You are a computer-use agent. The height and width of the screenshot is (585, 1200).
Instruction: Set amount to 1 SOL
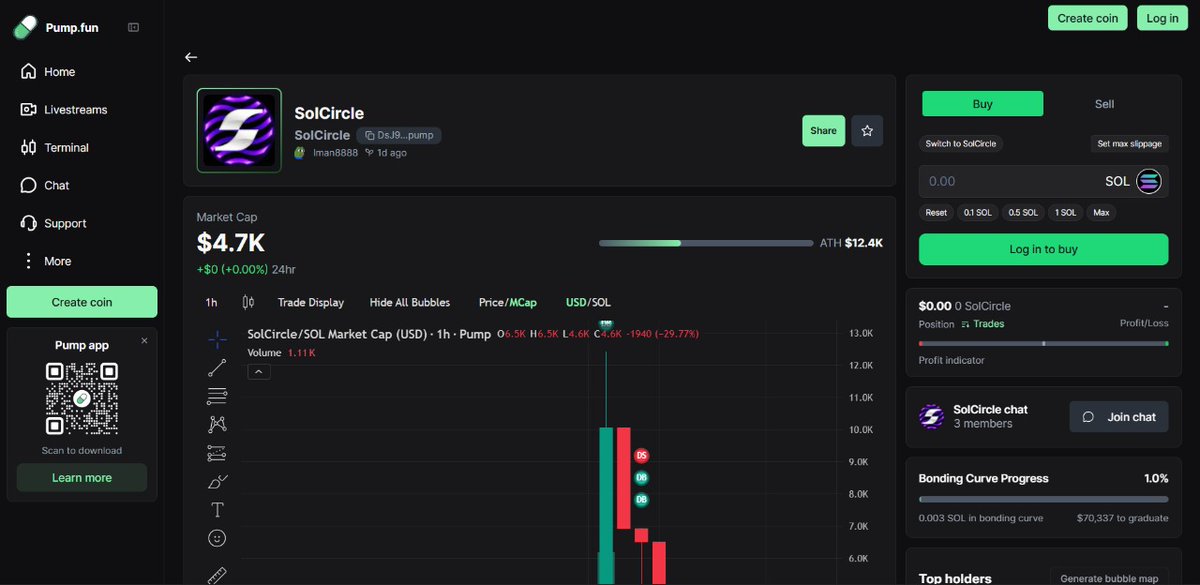1067,213
